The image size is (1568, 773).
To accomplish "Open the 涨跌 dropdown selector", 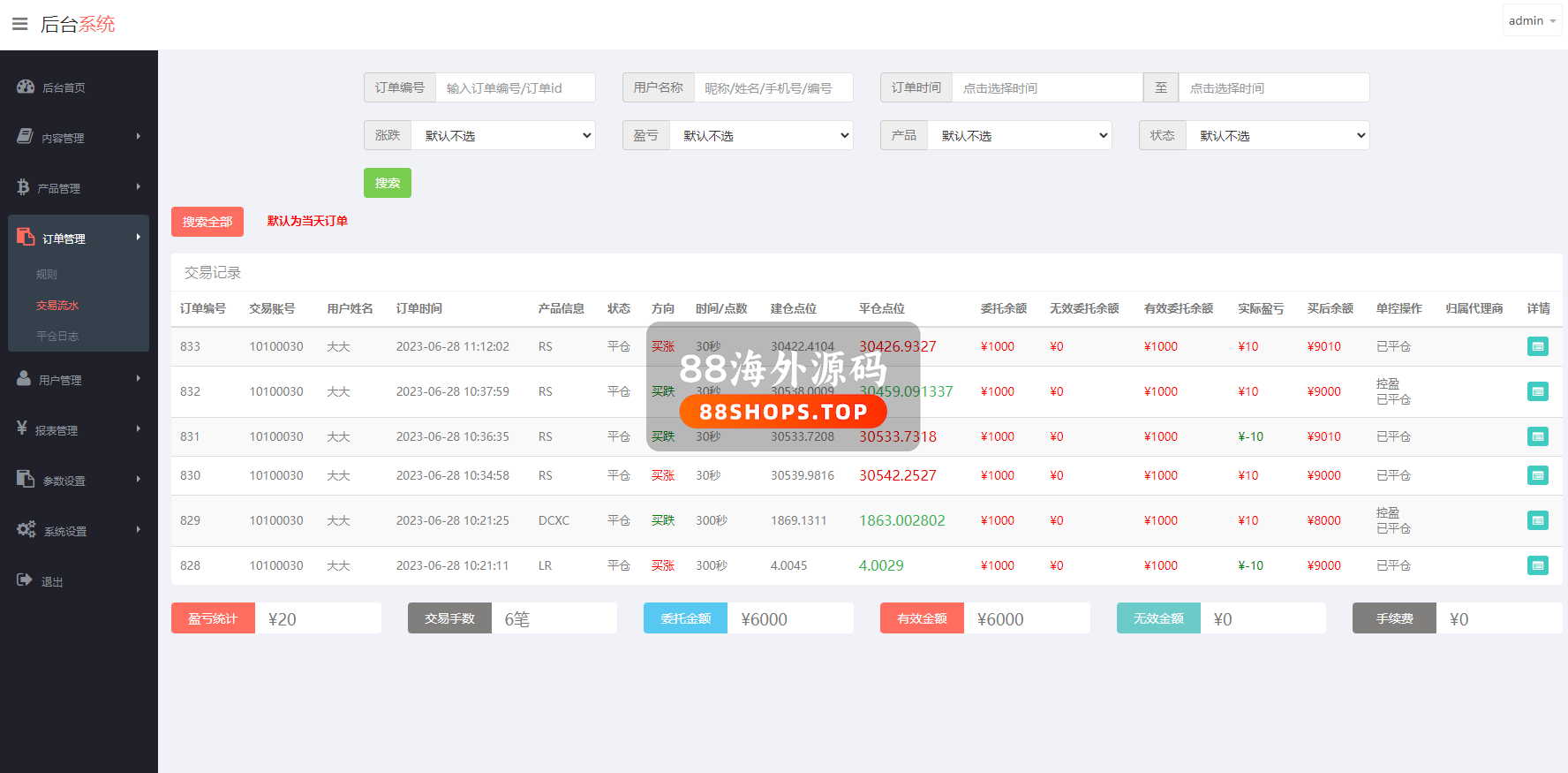I will [503, 136].
